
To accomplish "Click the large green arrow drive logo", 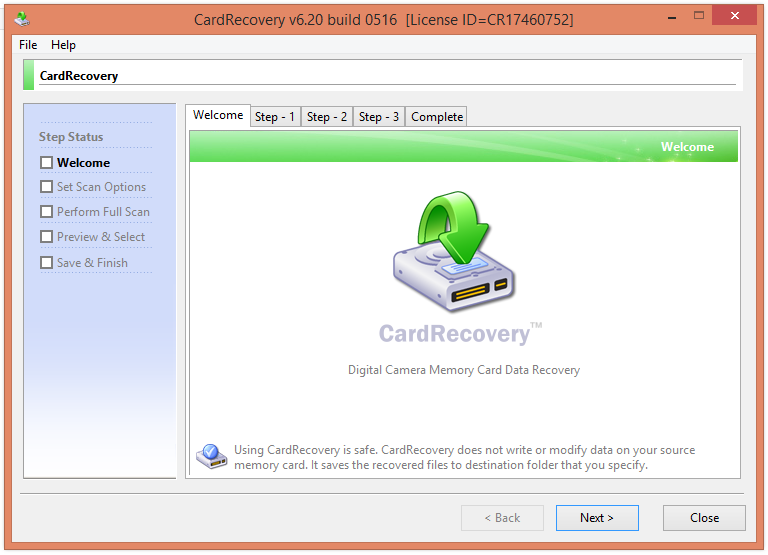I will click(454, 251).
